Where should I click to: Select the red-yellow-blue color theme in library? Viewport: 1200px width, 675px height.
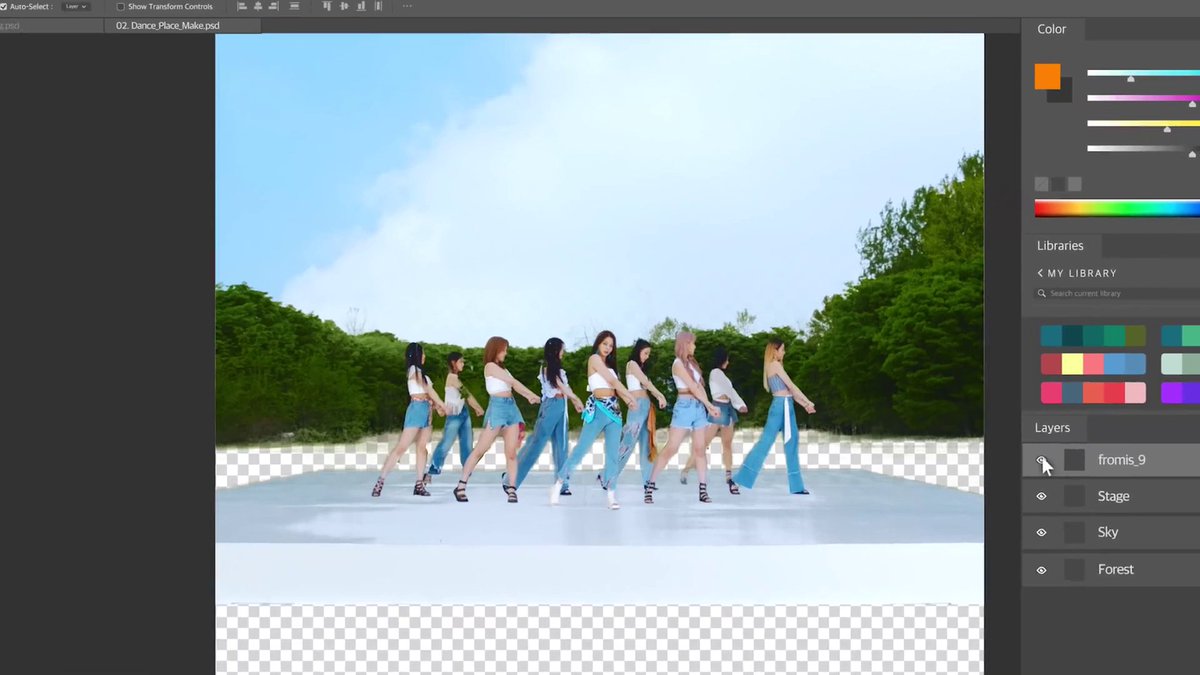1093,364
